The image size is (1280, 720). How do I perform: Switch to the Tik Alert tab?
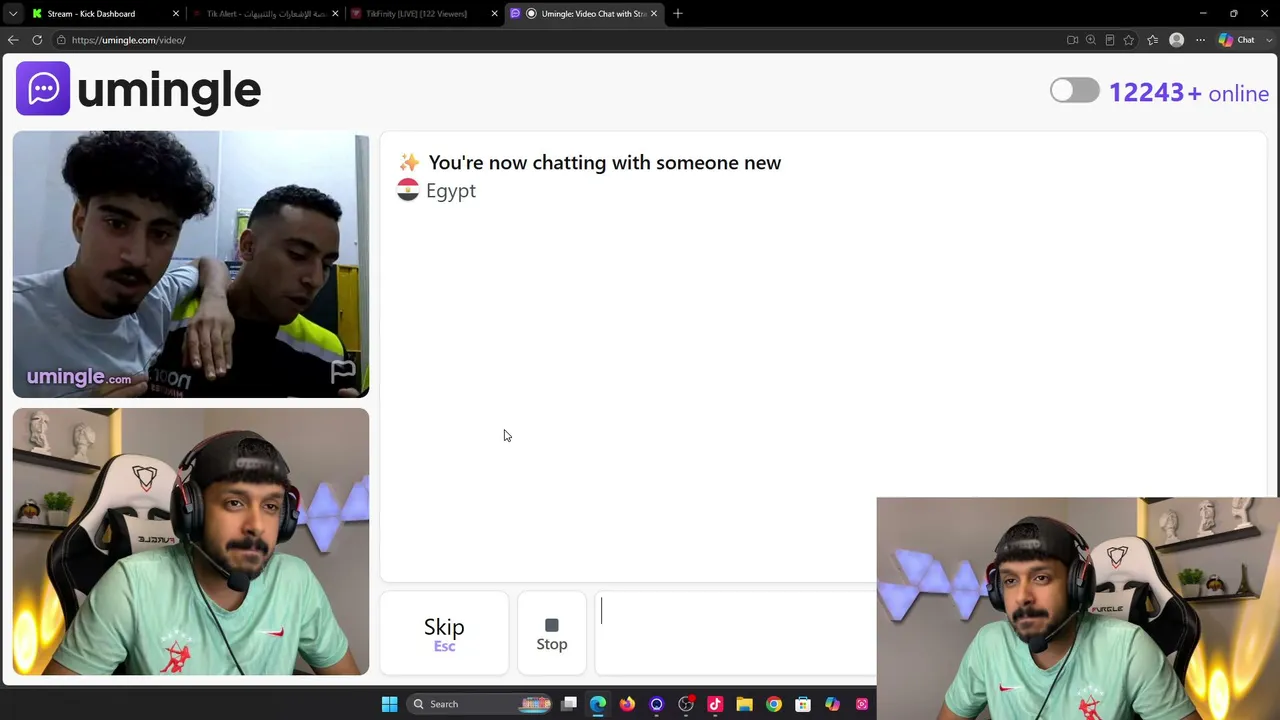(265, 13)
